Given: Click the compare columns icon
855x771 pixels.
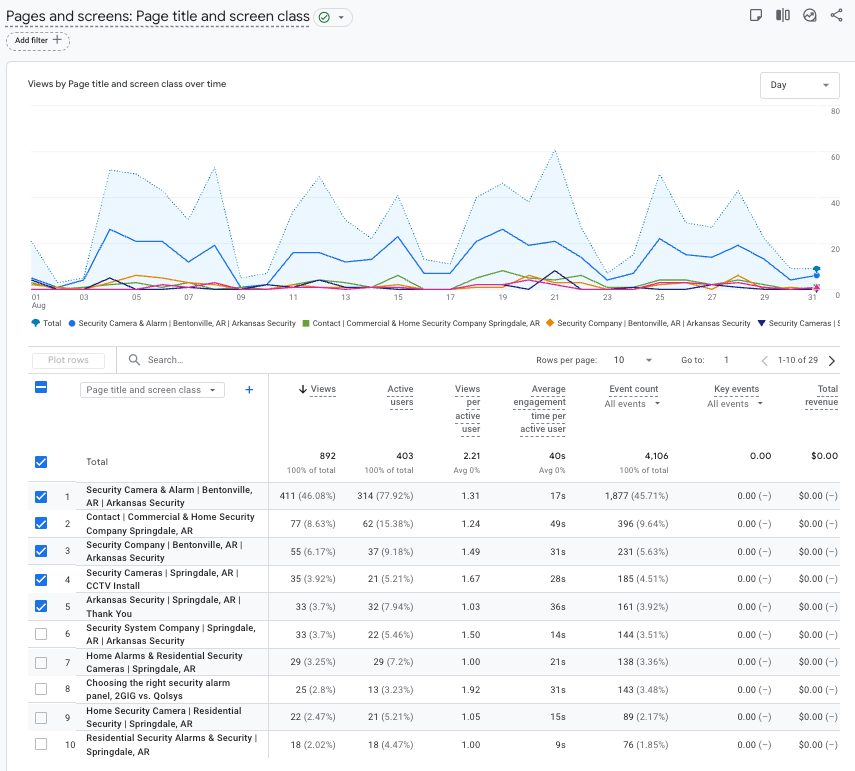Looking at the screenshot, I should (x=783, y=15).
